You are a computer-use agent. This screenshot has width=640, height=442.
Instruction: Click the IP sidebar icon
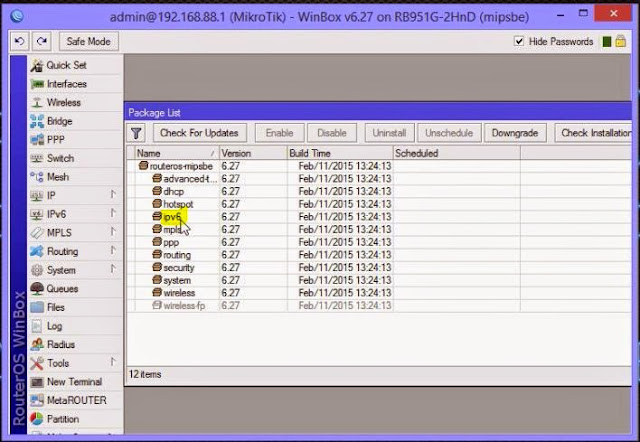coord(37,195)
